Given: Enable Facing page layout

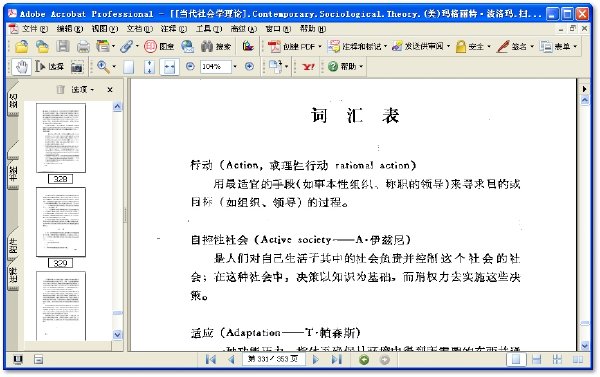Looking at the screenshot, I should (578, 359).
